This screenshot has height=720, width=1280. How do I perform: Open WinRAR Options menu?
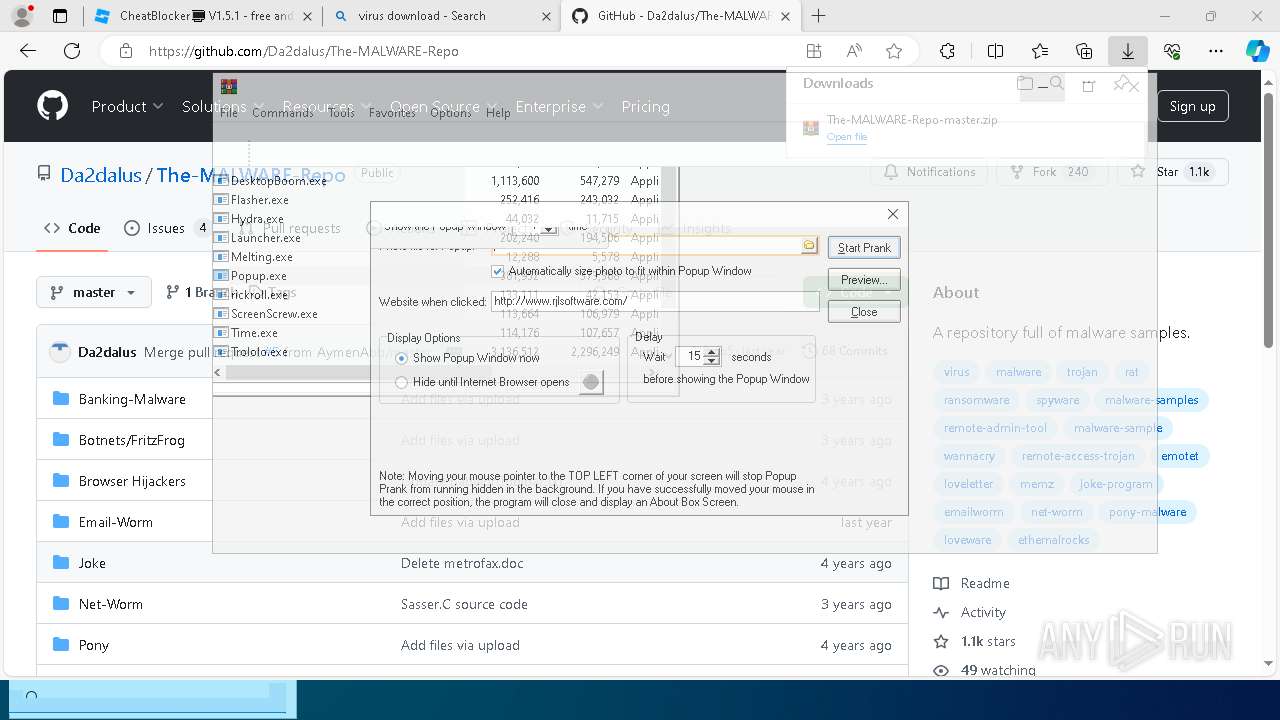(x=450, y=113)
